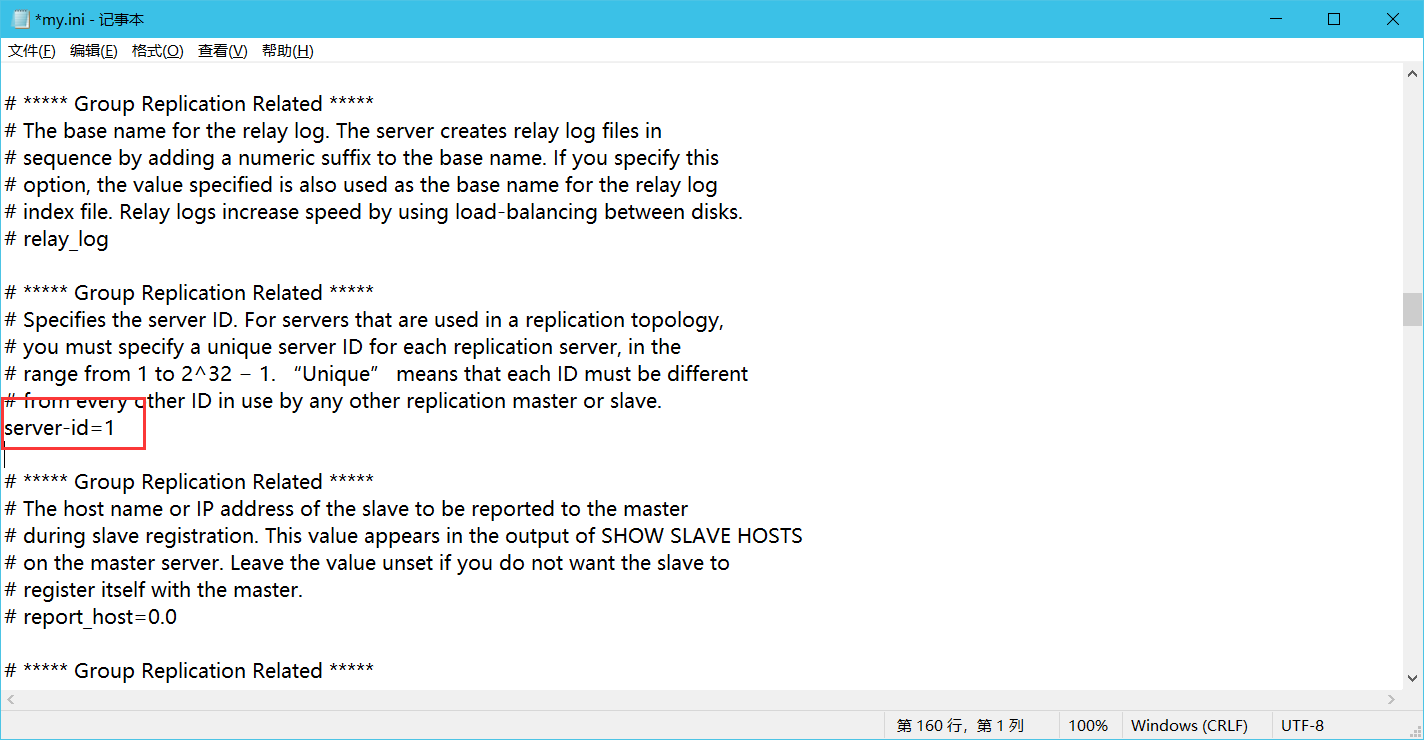Click the Notepad icon in the title bar

pos(20,19)
